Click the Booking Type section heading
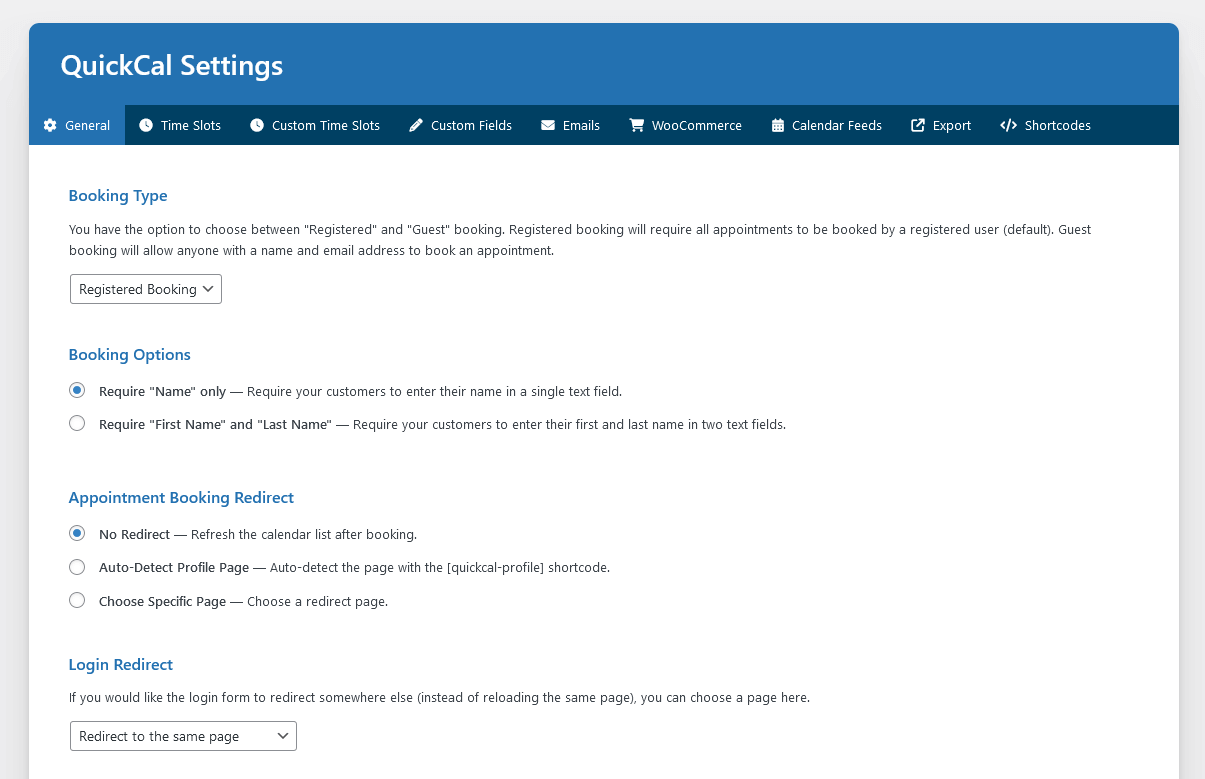This screenshot has width=1205, height=779. [x=118, y=196]
